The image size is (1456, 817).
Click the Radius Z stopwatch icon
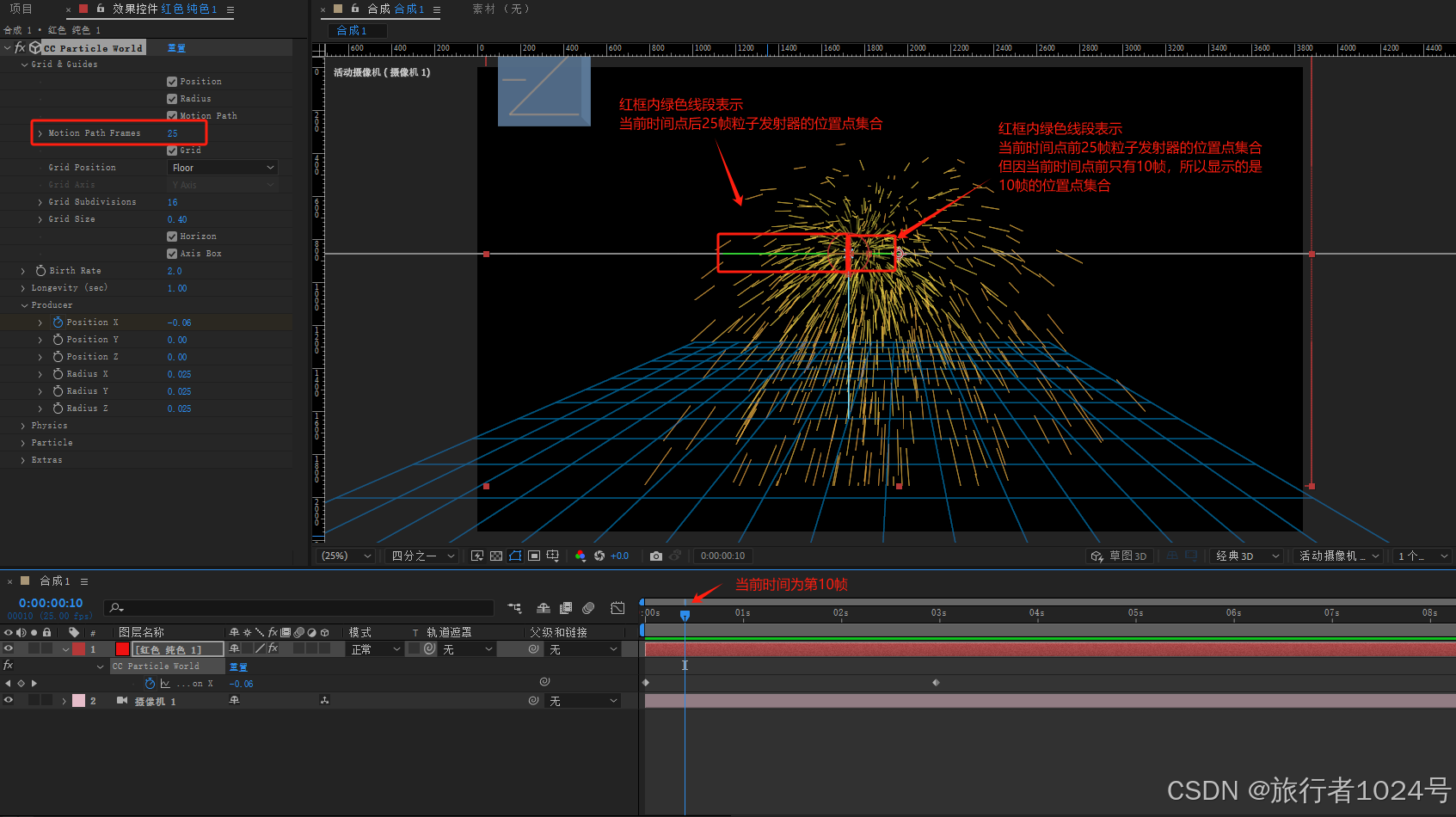tap(58, 408)
